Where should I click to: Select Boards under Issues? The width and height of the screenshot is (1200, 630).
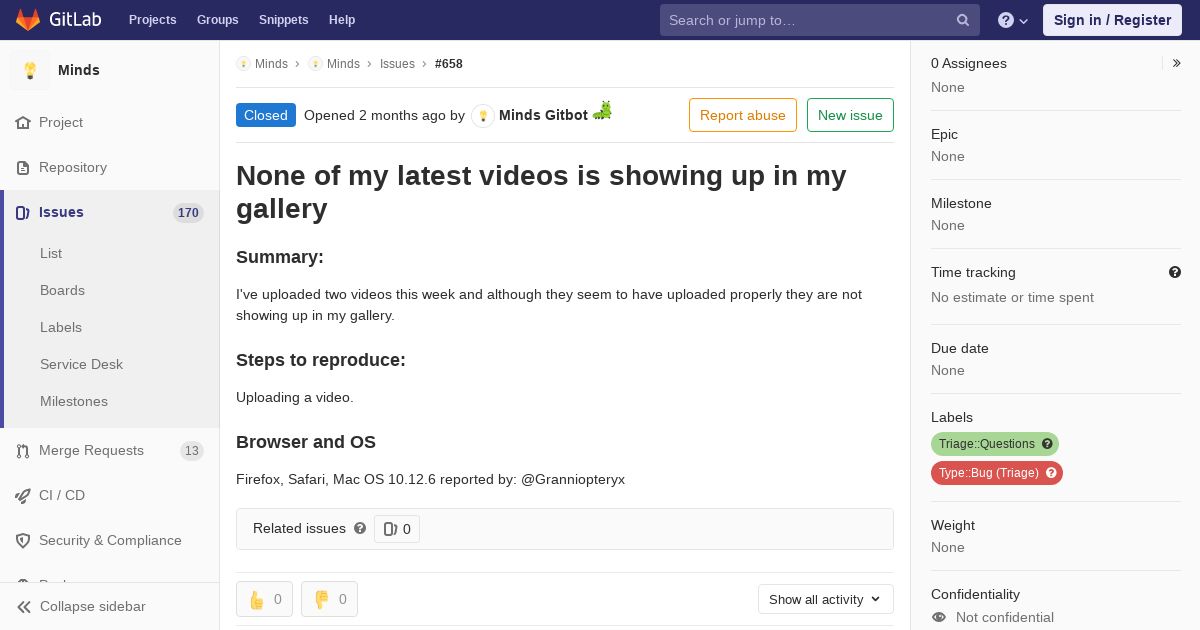[x=62, y=290]
